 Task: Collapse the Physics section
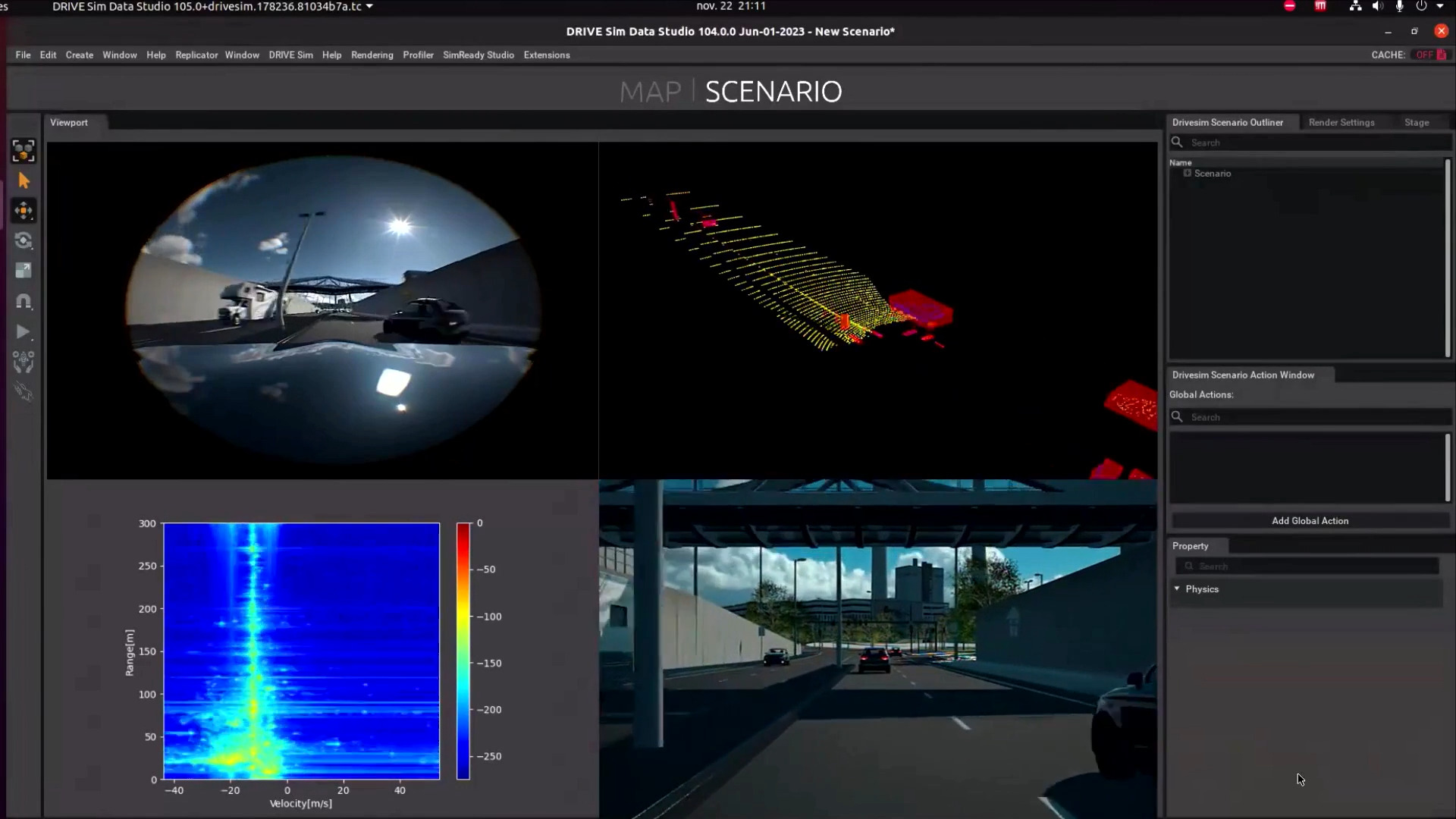[1177, 588]
